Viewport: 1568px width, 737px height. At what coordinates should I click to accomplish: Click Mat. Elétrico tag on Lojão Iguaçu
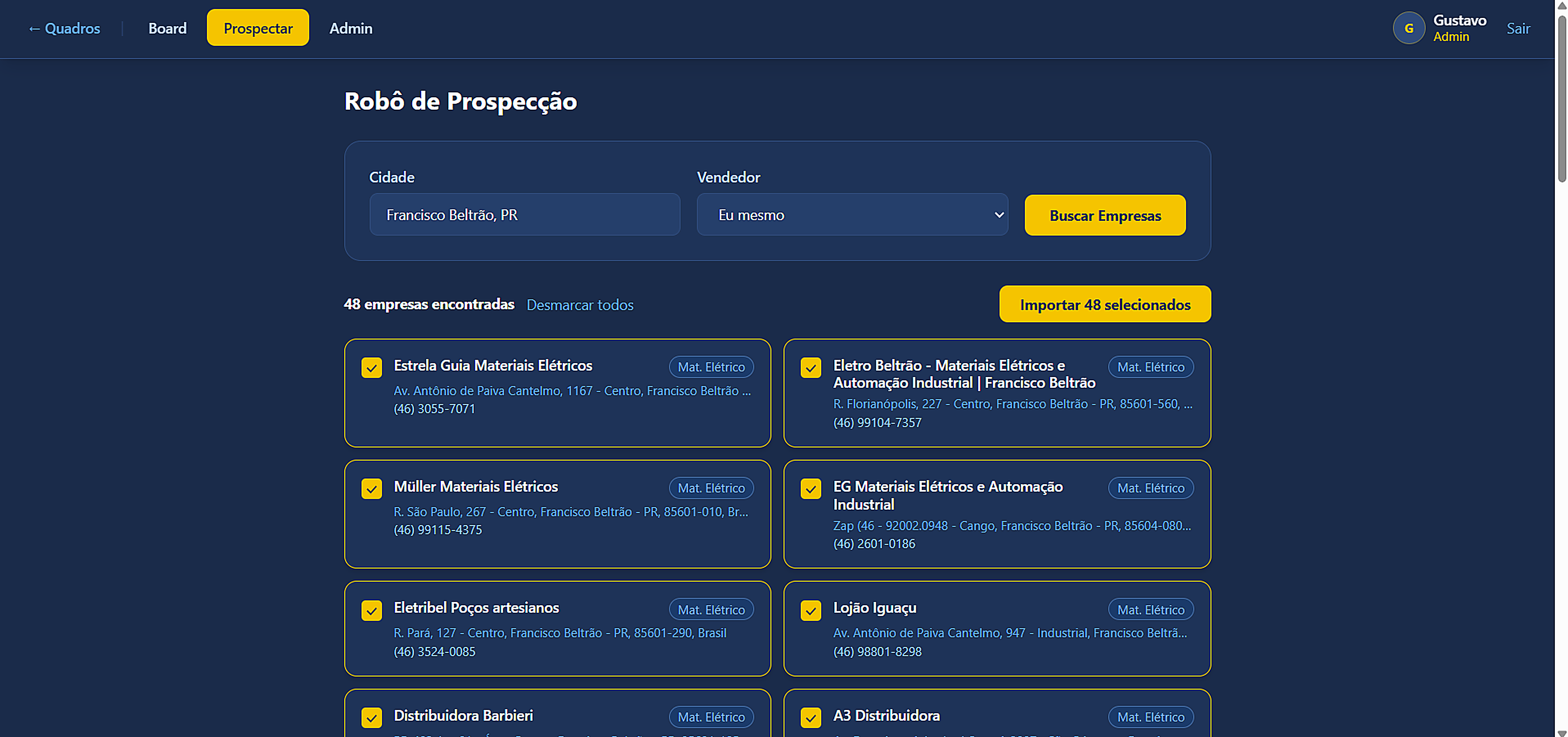[1150, 610]
